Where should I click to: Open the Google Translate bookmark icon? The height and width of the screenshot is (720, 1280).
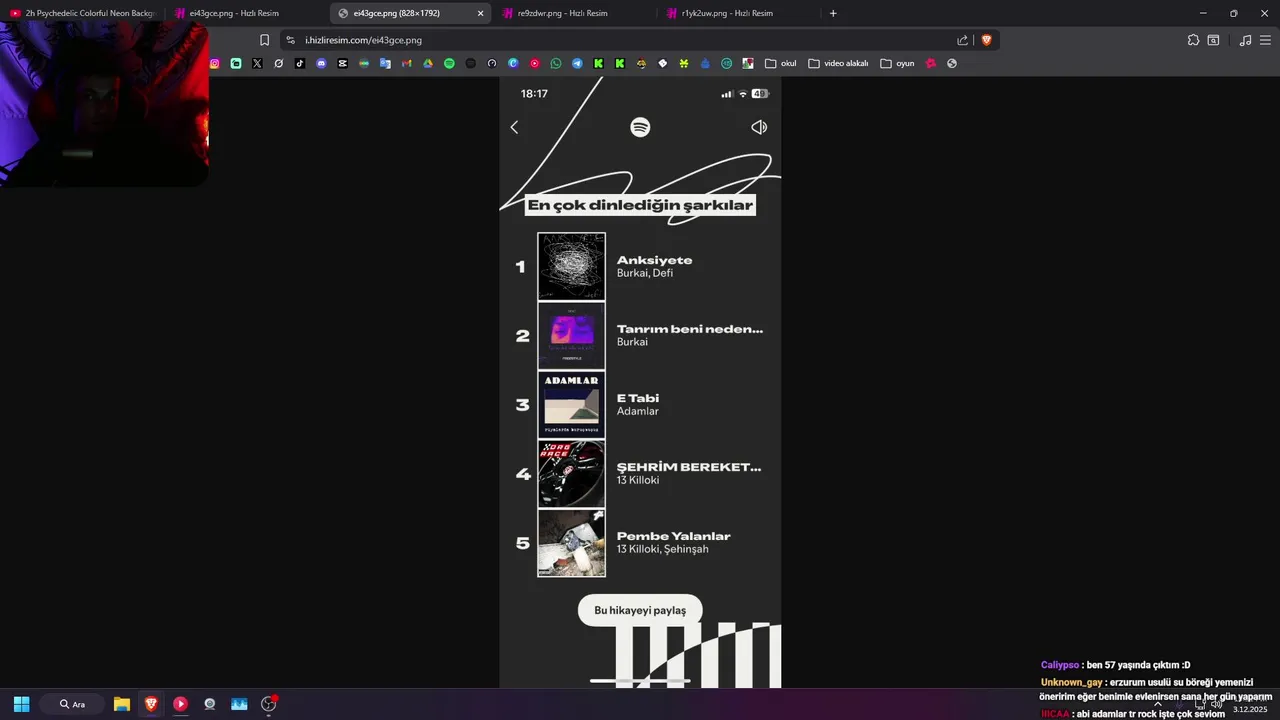[x=385, y=63]
